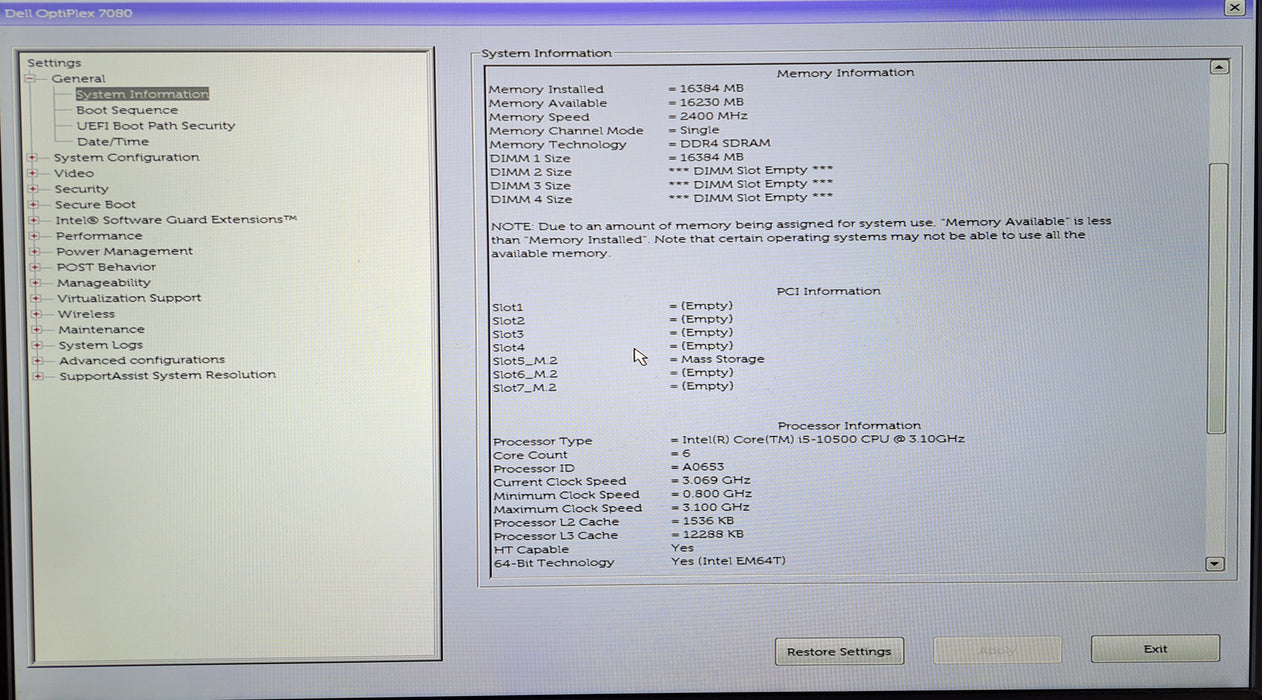Image resolution: width=1262 pixels, height=700 pixels.
Task: Expand the Wireless node
Action: tap(36, 314)
